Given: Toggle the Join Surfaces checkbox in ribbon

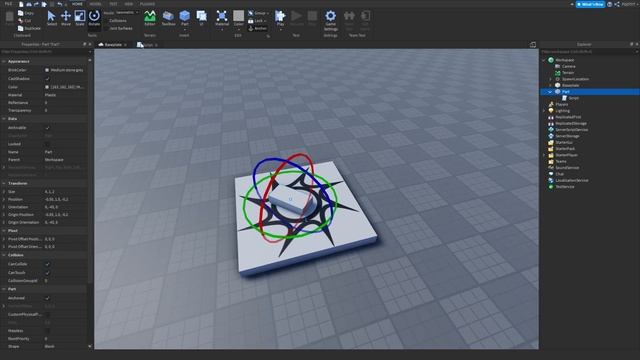Looking at the screenshot, I should click(106, 28).
